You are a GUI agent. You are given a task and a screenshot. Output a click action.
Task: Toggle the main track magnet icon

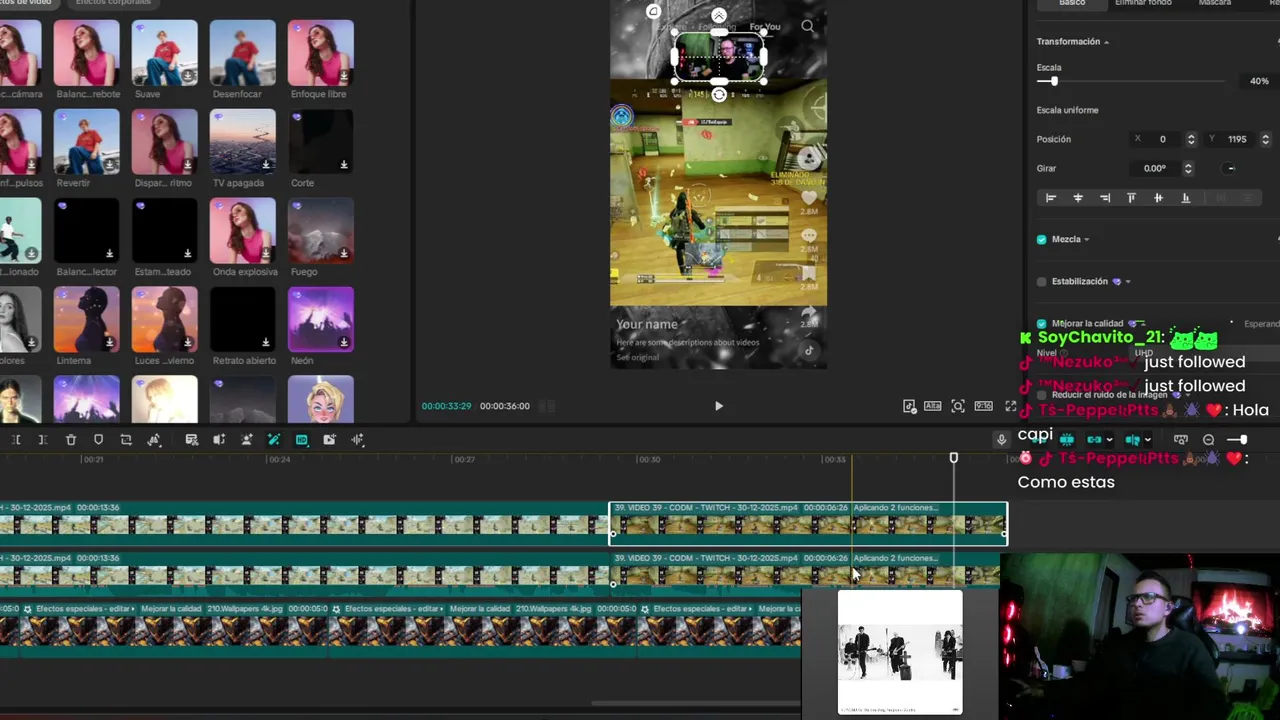(x=1040, y=439)
